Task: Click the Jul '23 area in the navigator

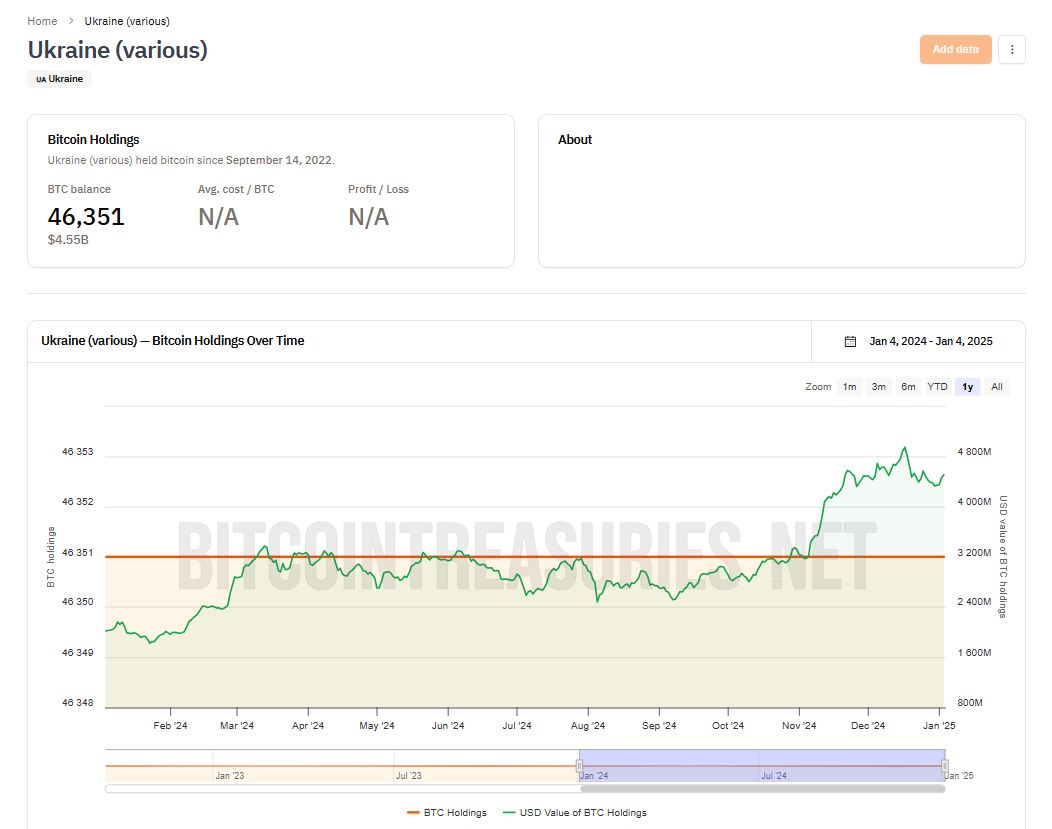Action: coord(409,775)
